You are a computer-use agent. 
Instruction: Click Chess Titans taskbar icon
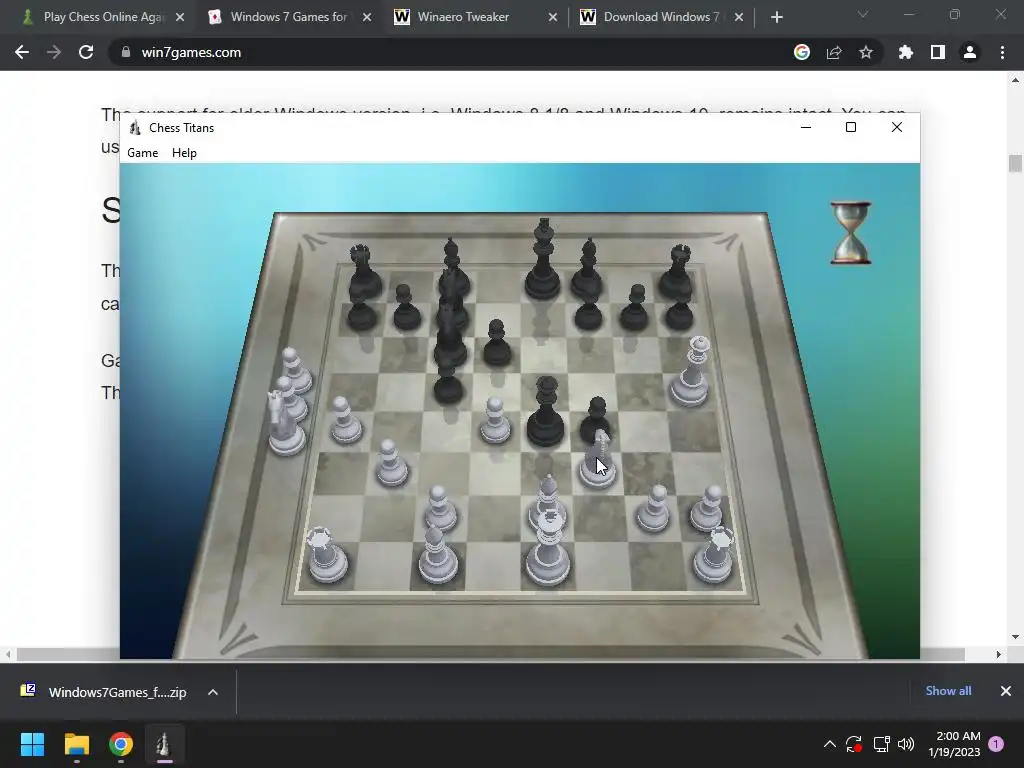[164, 744]
